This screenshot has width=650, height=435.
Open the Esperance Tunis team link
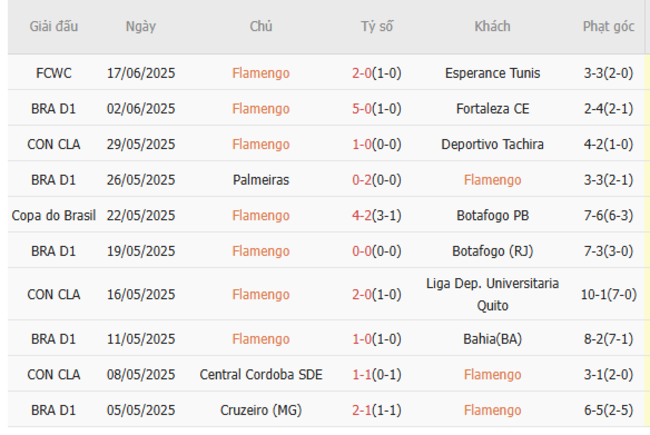[x=492, y=73]
